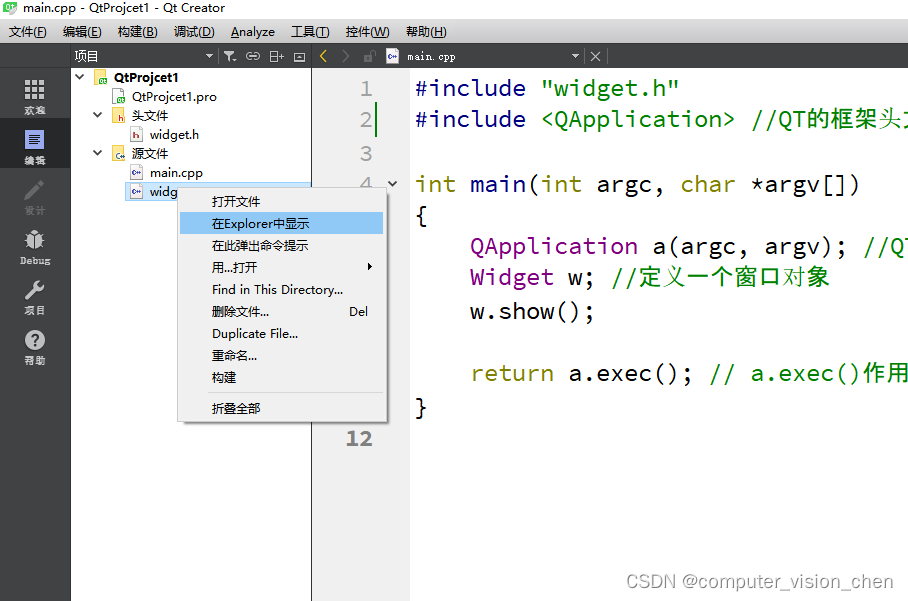Close the main.cpp document with X
Viewport: 908px width, 601px height.
(x=595, y=56)
